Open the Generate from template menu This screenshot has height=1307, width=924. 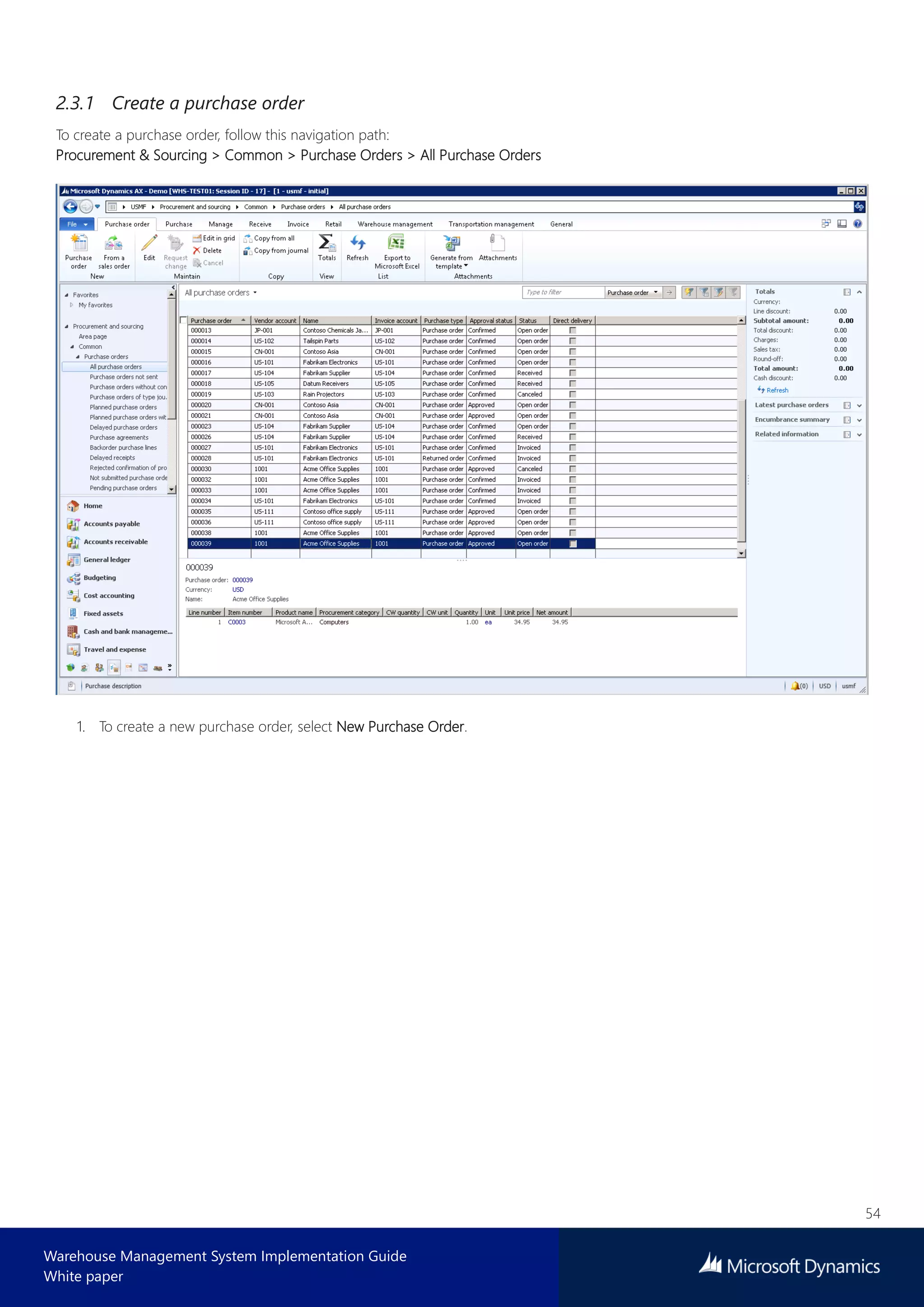451,252
